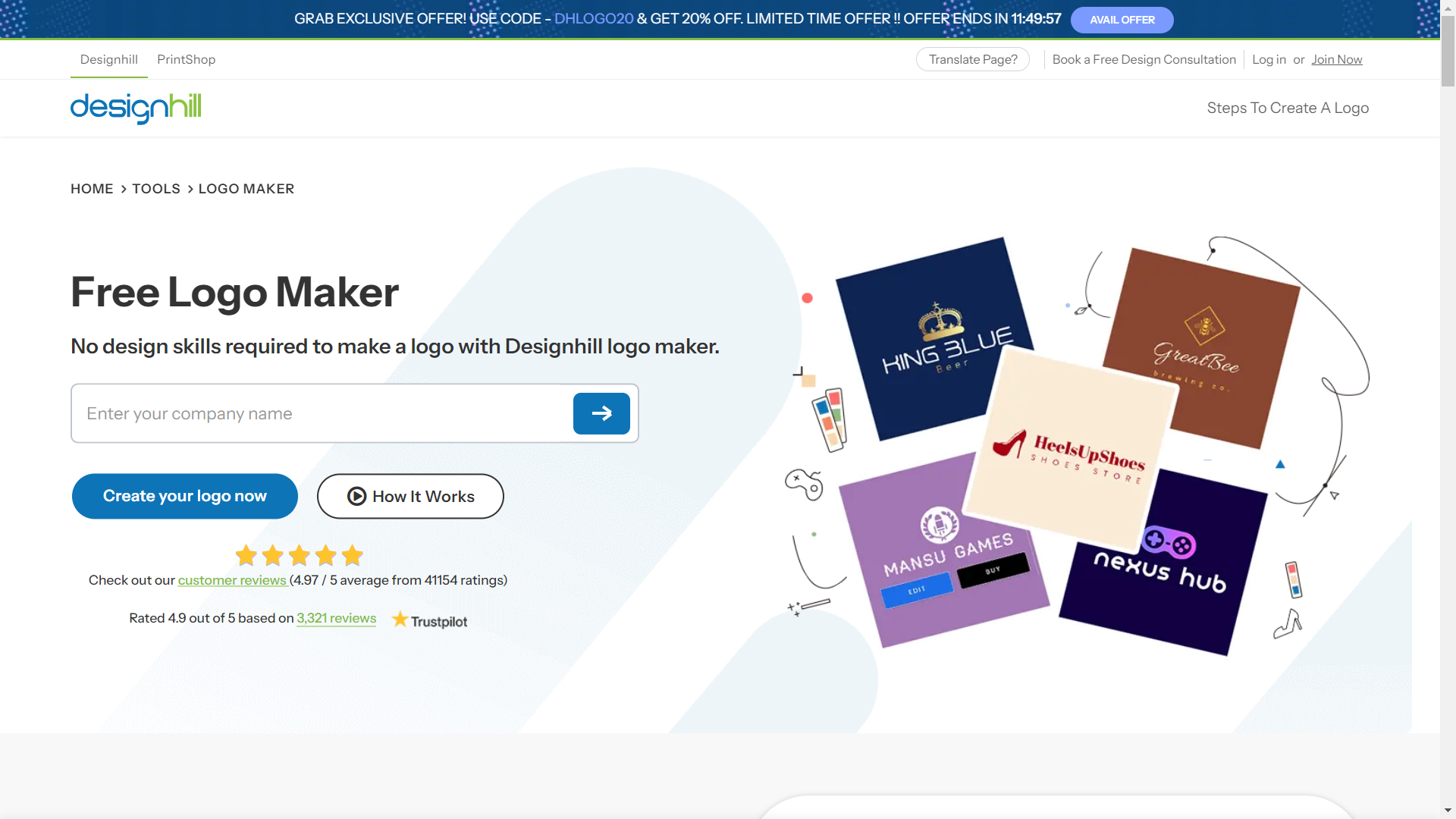Screen dimensions: 1456x819
Task: Click the middle star of the five-star rating
Action: (299, 555)
